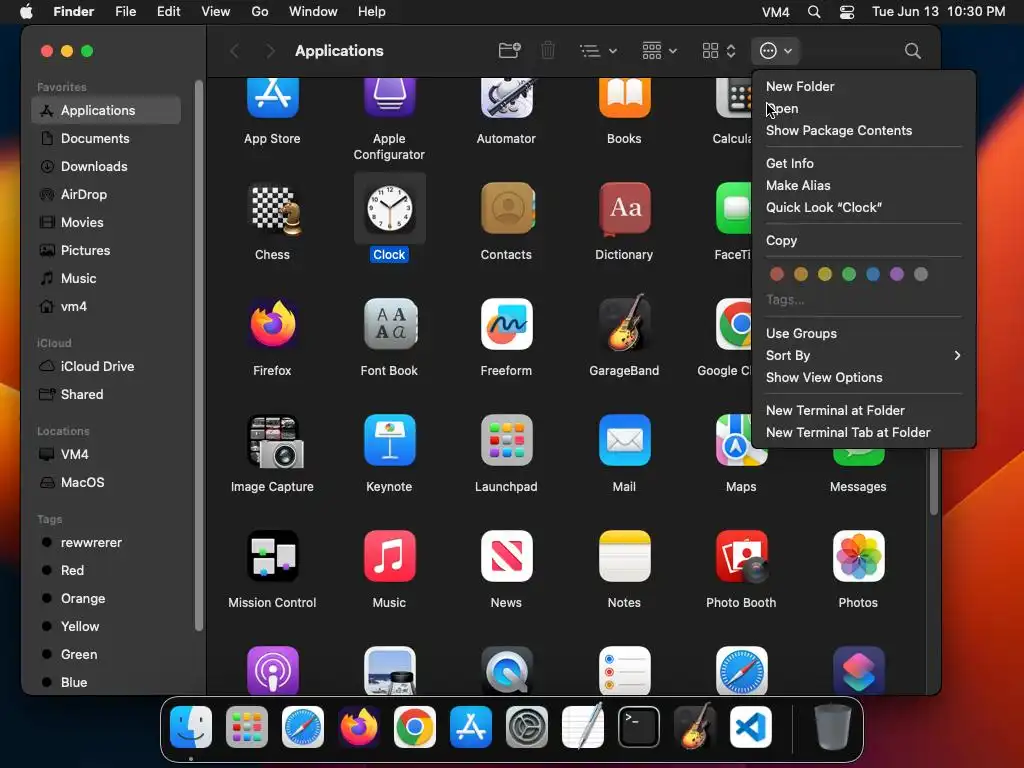Click the New Folder toolbar icon

tap(509, 50)
